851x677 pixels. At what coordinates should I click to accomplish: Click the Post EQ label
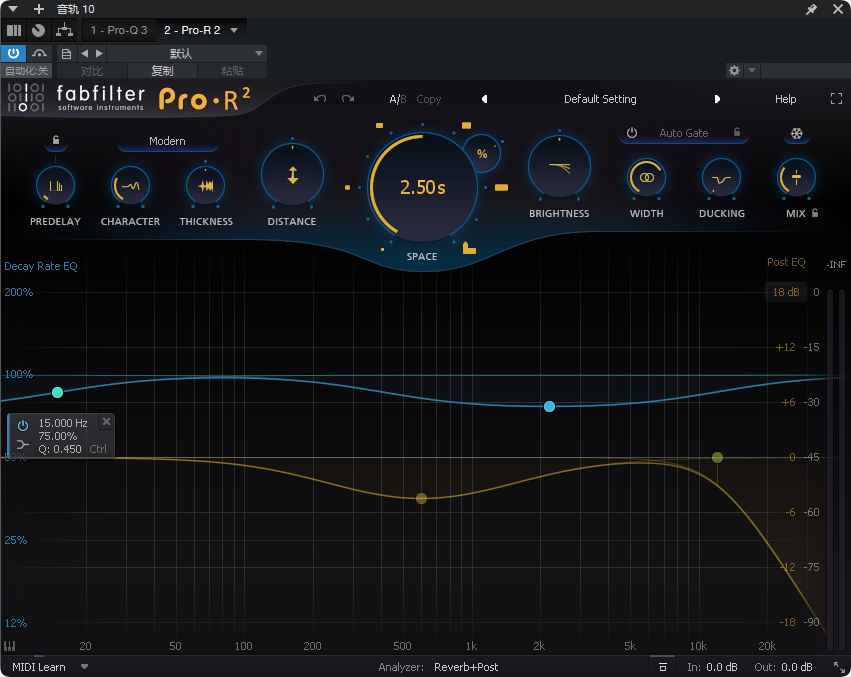click(x=786, y=262)
